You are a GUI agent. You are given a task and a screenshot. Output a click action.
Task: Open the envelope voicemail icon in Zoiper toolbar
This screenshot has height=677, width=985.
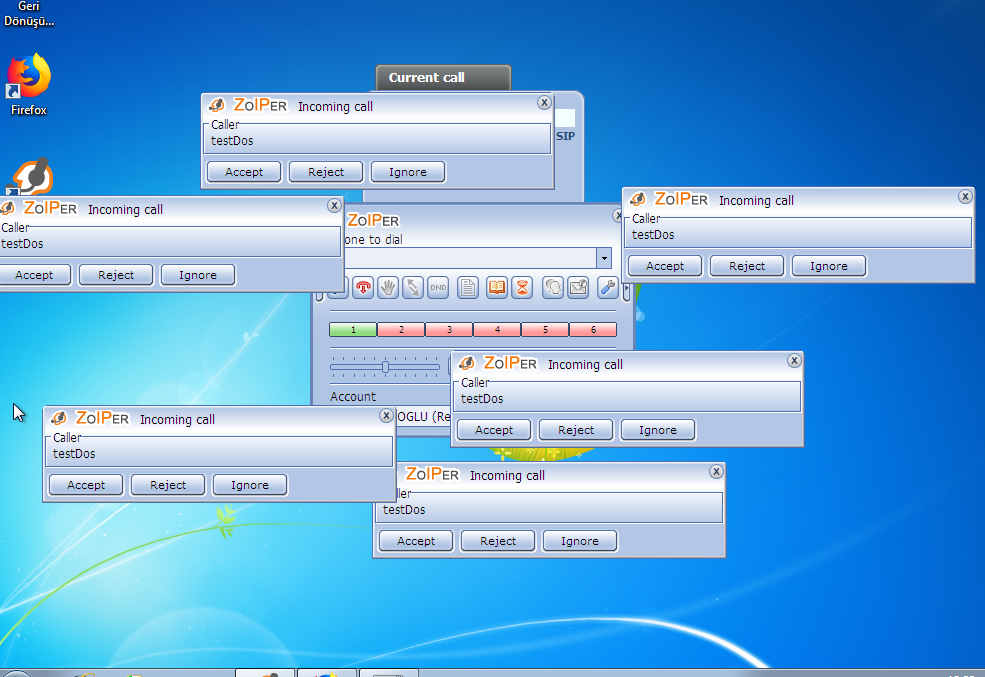(578, 288)
